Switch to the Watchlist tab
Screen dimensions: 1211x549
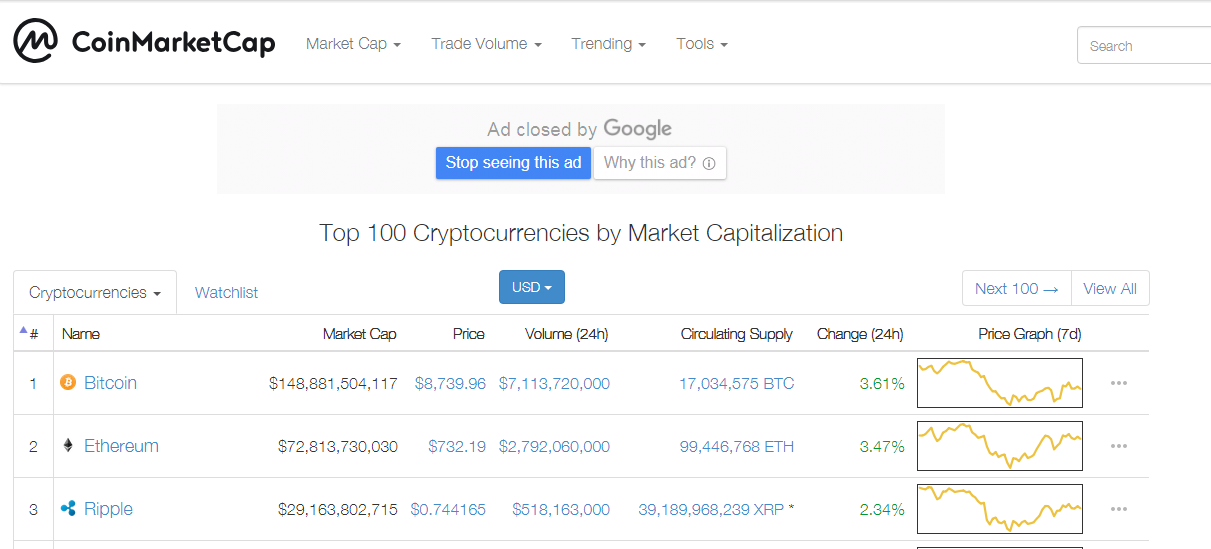226,293
